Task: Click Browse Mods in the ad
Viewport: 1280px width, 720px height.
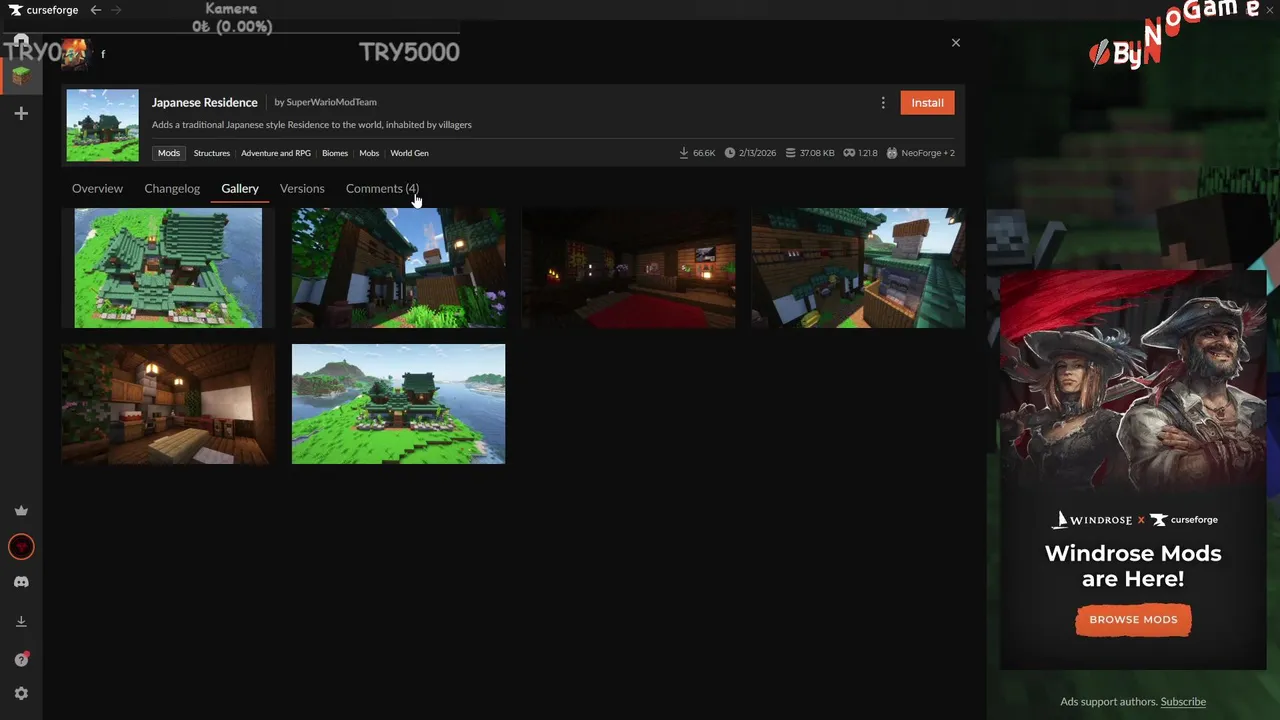Action: coord(1133,620)
